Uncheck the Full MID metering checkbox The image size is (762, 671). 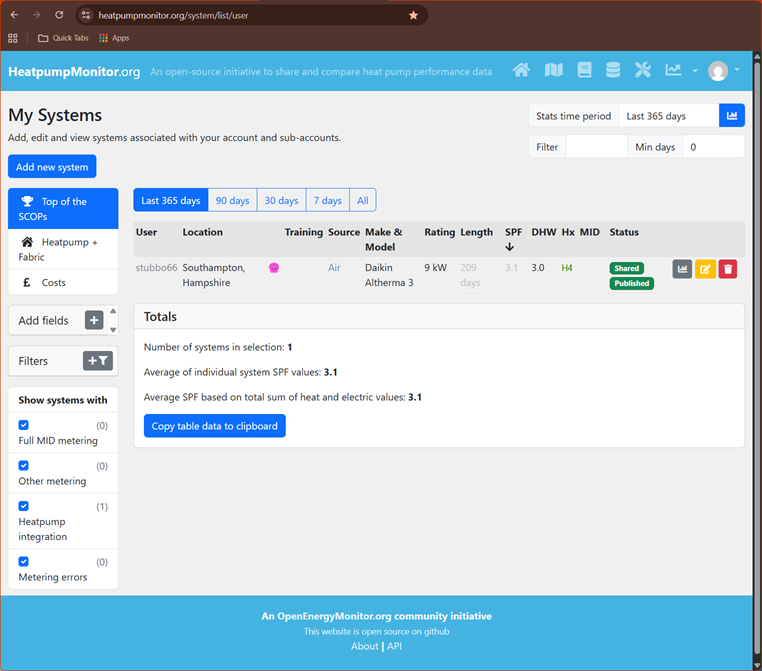pyautogui.click(x=24, y=425)
